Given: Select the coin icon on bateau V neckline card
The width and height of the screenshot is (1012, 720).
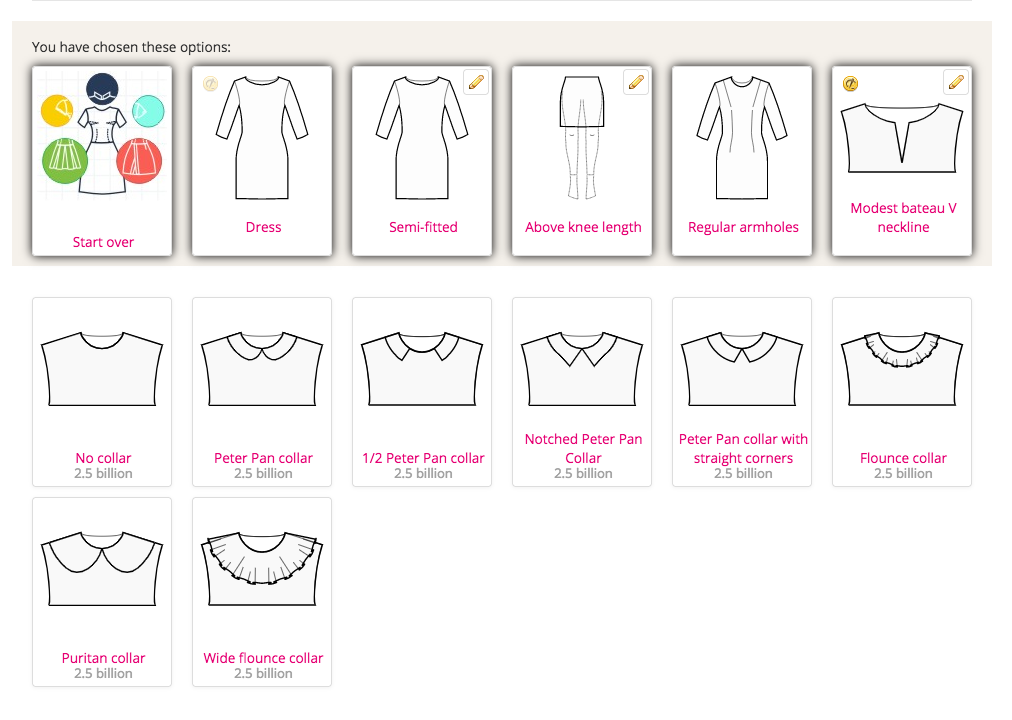Looking at the screenshot, I should click(x=848, y=84).
